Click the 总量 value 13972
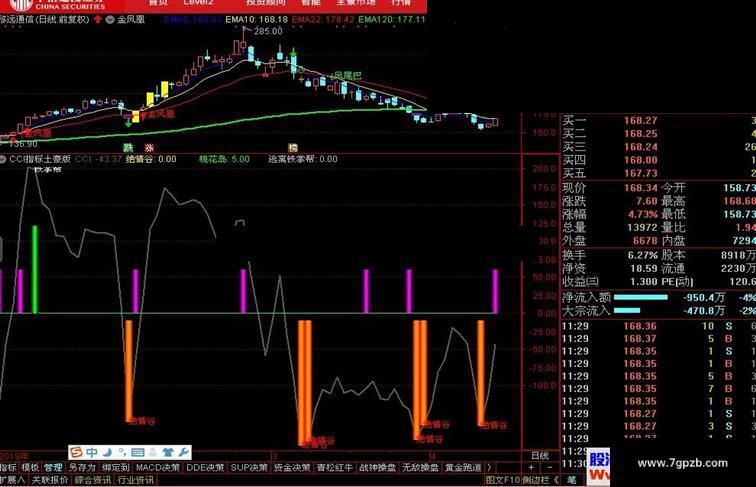Screen dimensions: 756x487 pos(642,227)
